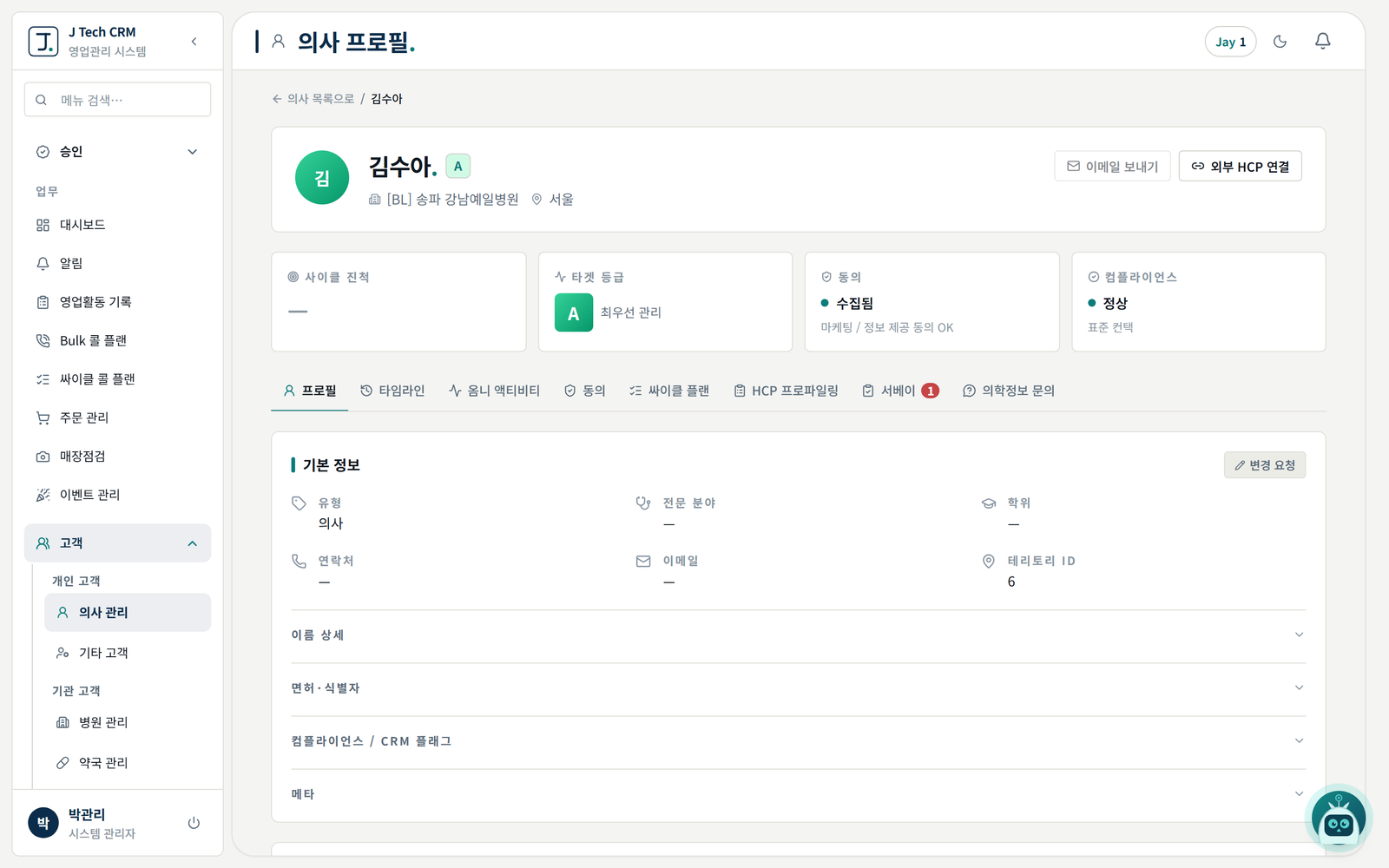Screen dimensions: 1389x868
Task: Click 변경 요청 button
Action: (x=1264, y=465)
